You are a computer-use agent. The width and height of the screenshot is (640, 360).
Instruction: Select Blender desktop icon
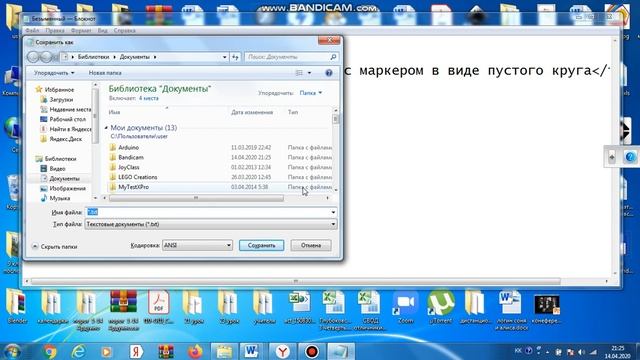(x=16, y=308)
